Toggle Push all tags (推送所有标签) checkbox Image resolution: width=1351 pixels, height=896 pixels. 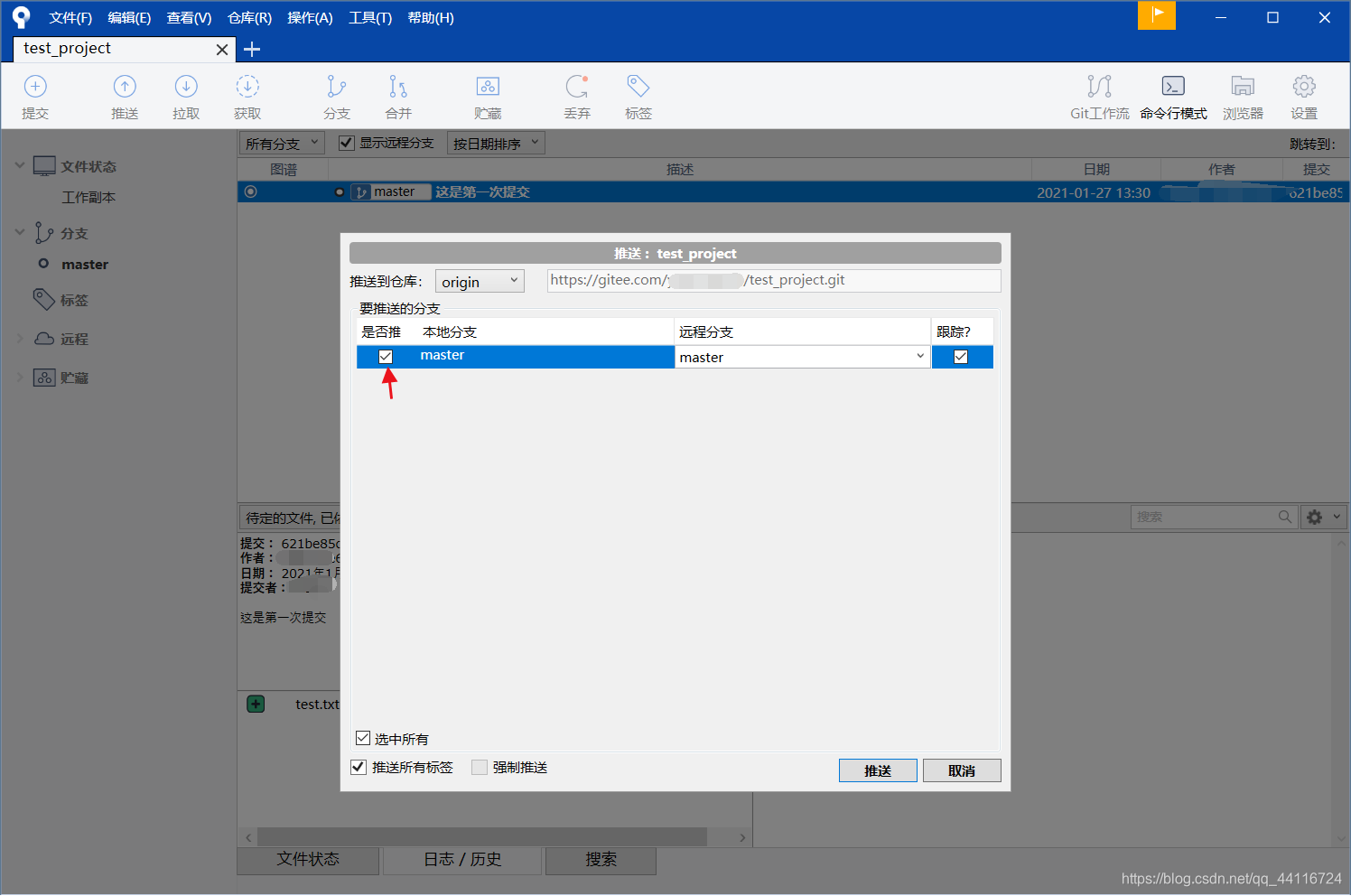[x=359, y=767]
